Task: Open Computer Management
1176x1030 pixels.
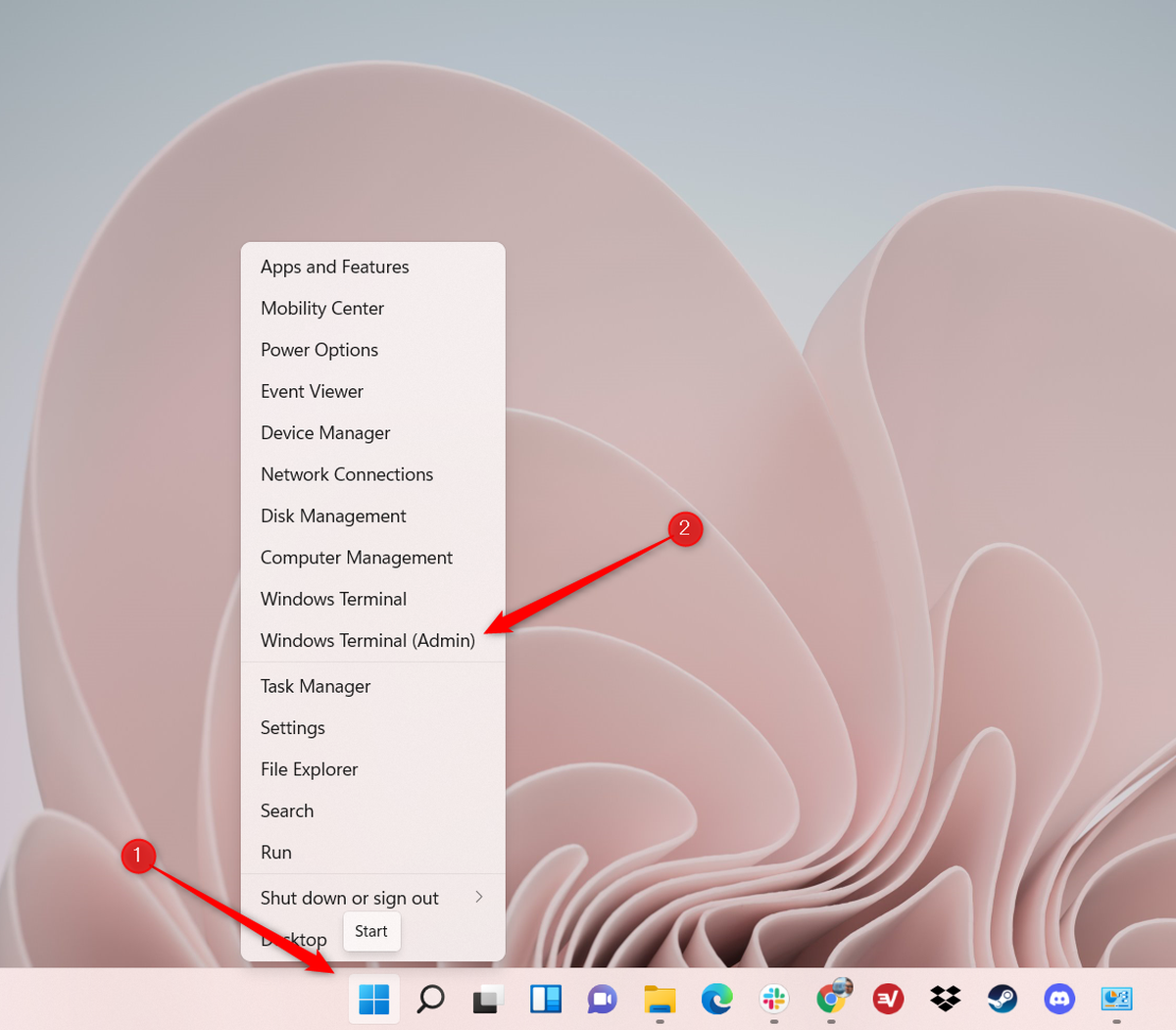Action: 373,558
